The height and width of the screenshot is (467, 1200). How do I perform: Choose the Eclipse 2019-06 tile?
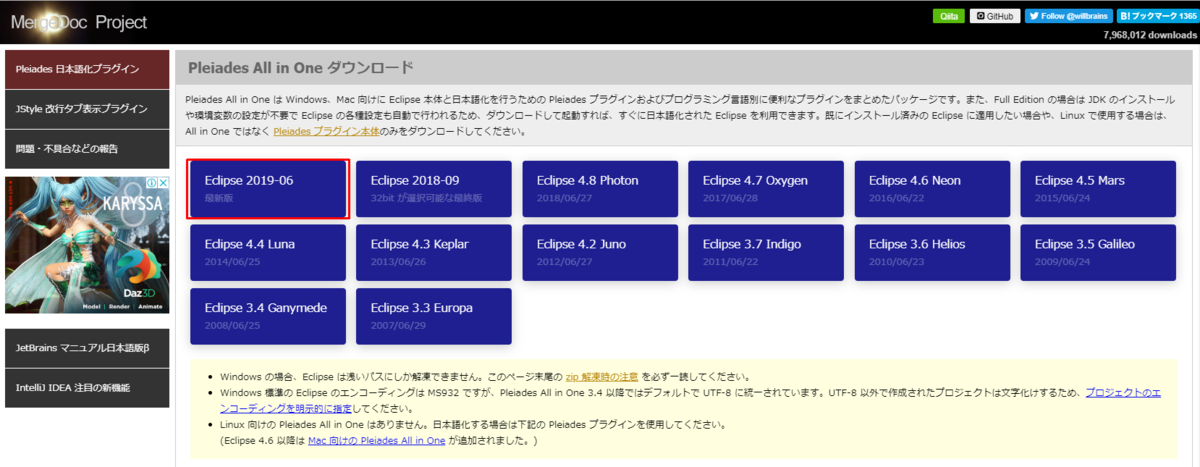268,189
